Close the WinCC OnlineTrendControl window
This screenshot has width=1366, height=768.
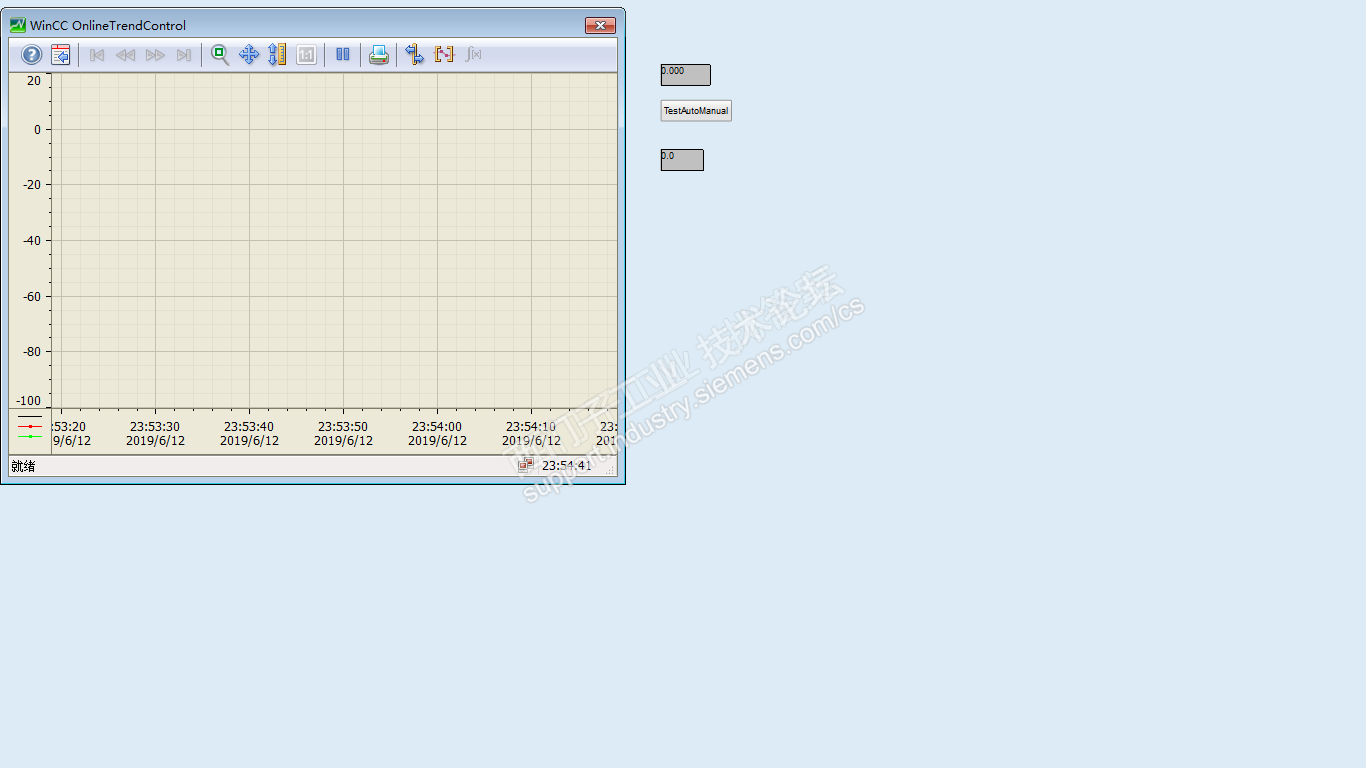600,25
